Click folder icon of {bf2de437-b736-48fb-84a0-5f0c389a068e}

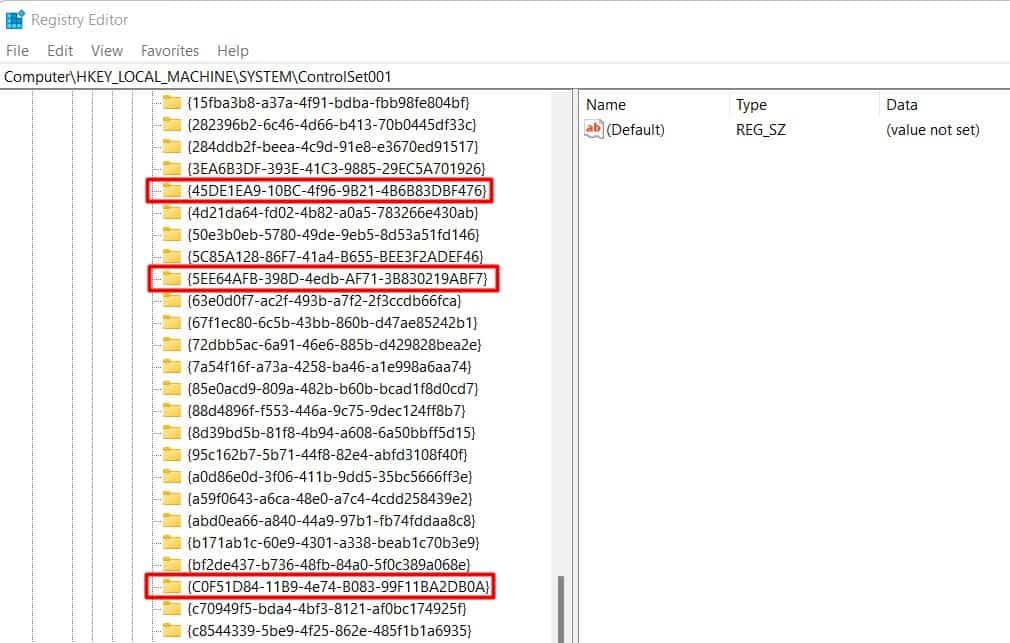click(172, 564)
